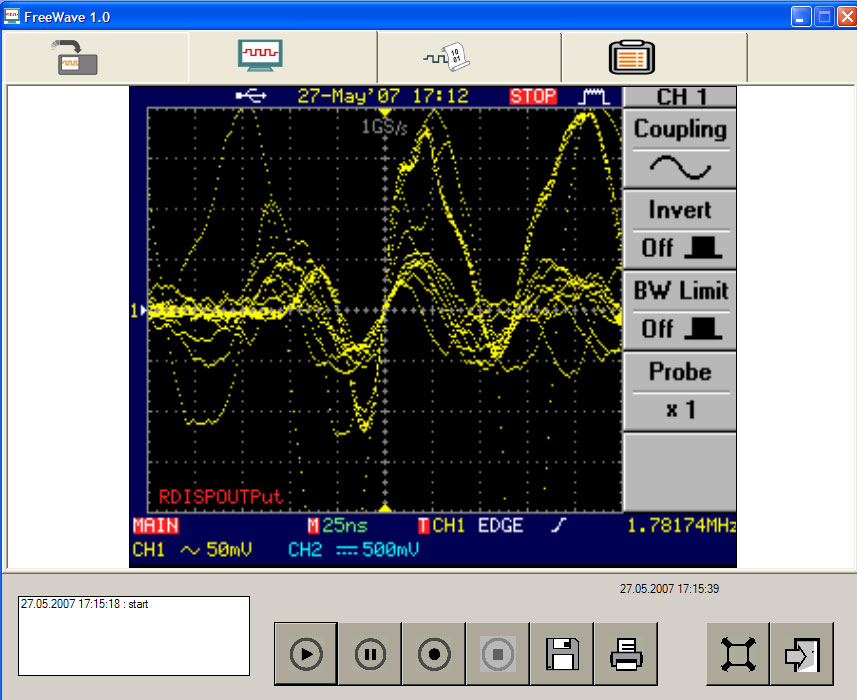Print the oscilloscope screen
Viewport: 857px width, 700px height.
pyautogui.click(x=626, y=654)
